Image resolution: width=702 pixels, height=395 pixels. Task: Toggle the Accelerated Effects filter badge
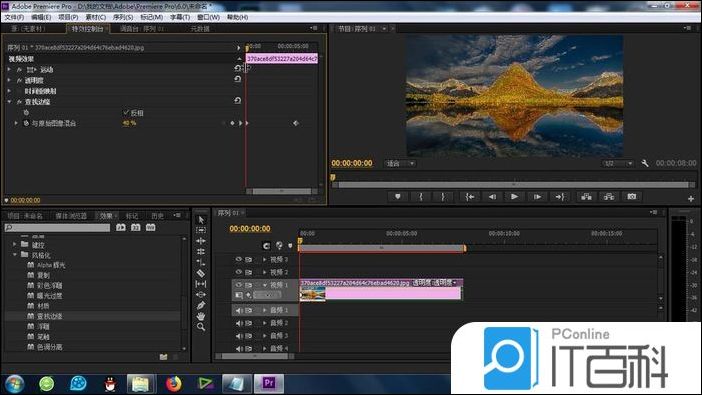pyautogui.click(x=121, y=228)
